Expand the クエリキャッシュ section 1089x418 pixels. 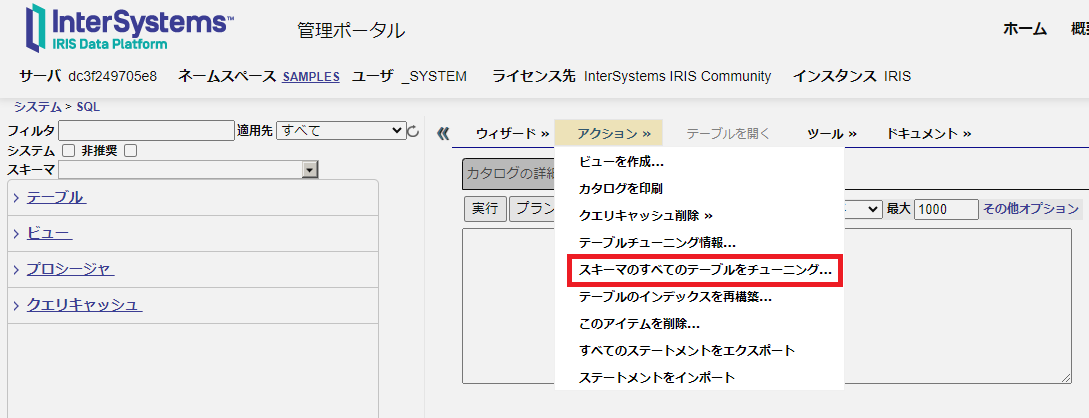coord(84,305)
